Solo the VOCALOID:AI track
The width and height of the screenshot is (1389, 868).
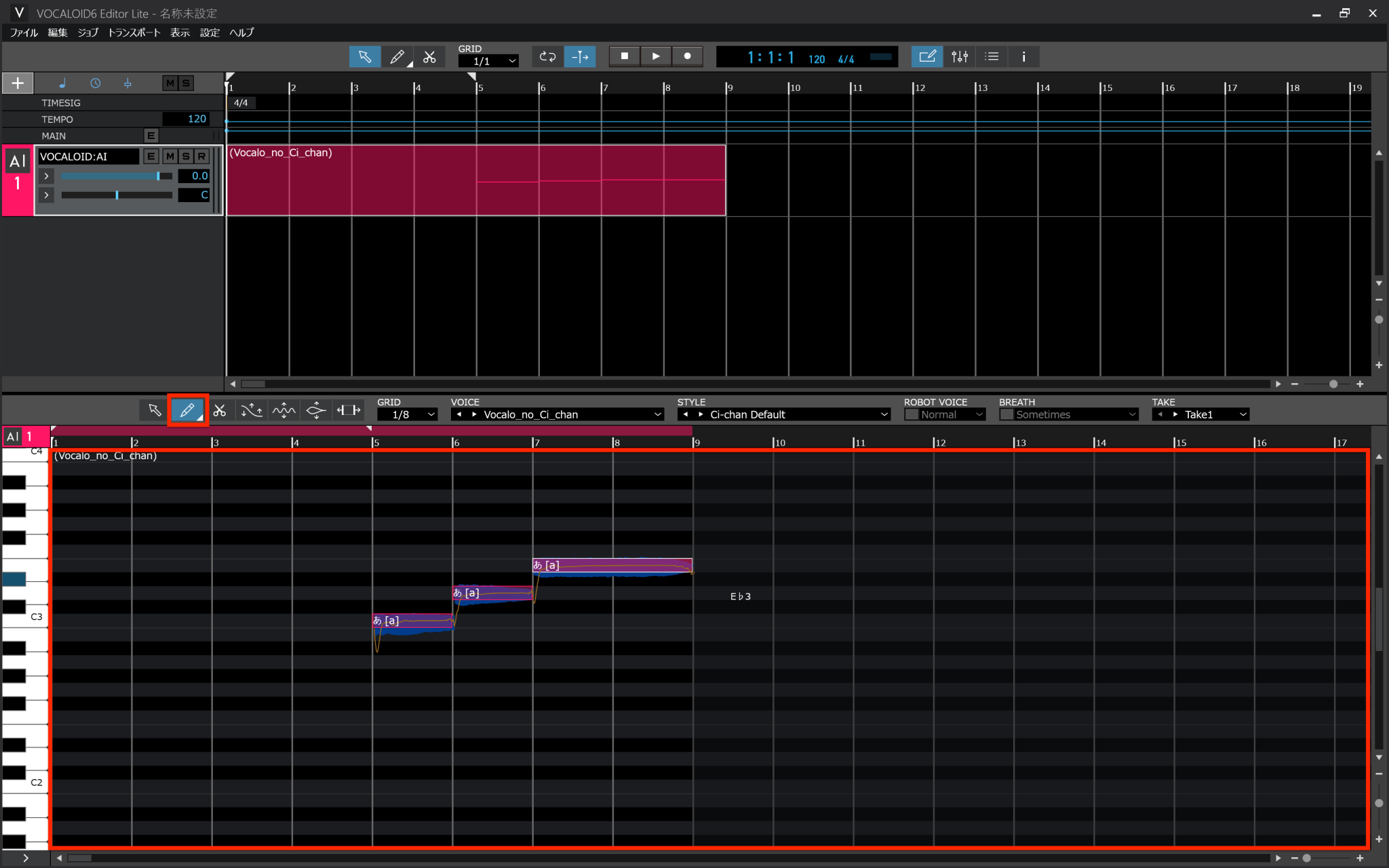(185, 156)
